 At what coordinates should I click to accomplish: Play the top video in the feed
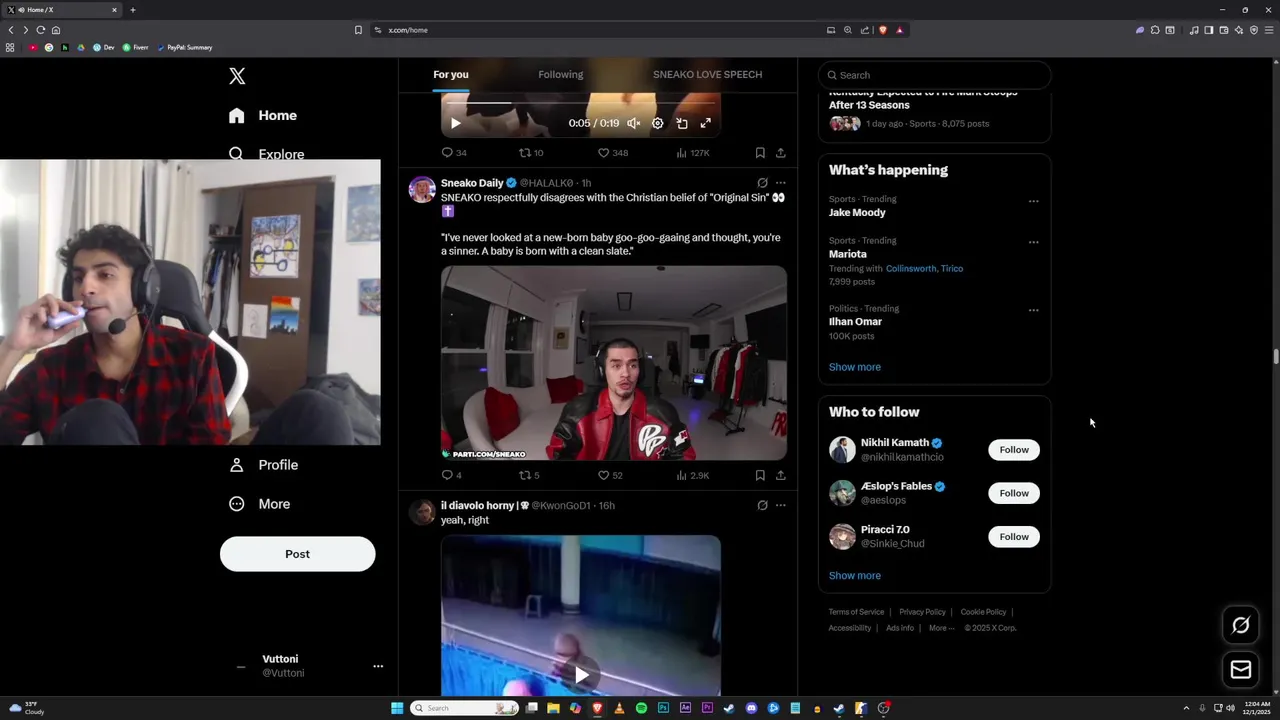[x=455, y=123]
